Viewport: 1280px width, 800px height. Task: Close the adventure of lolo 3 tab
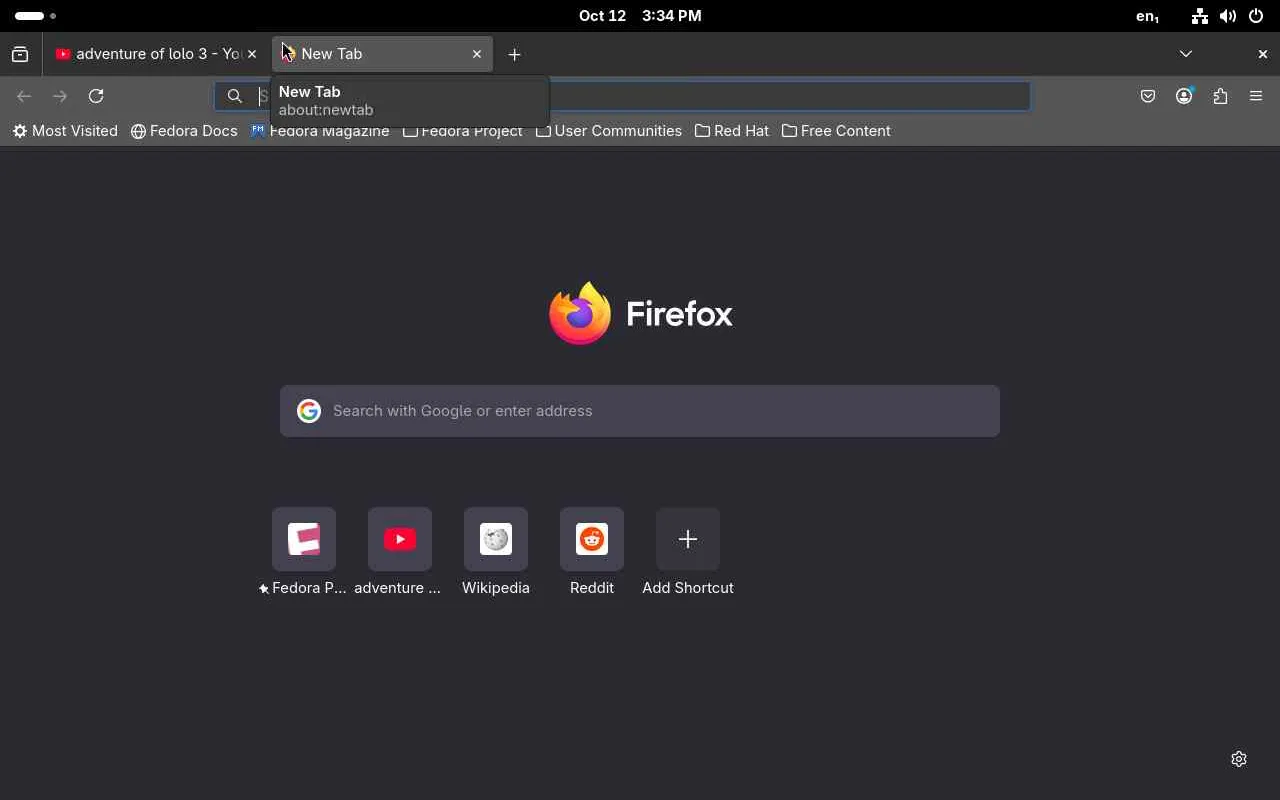pyautogui.click(x=252, y=54)
